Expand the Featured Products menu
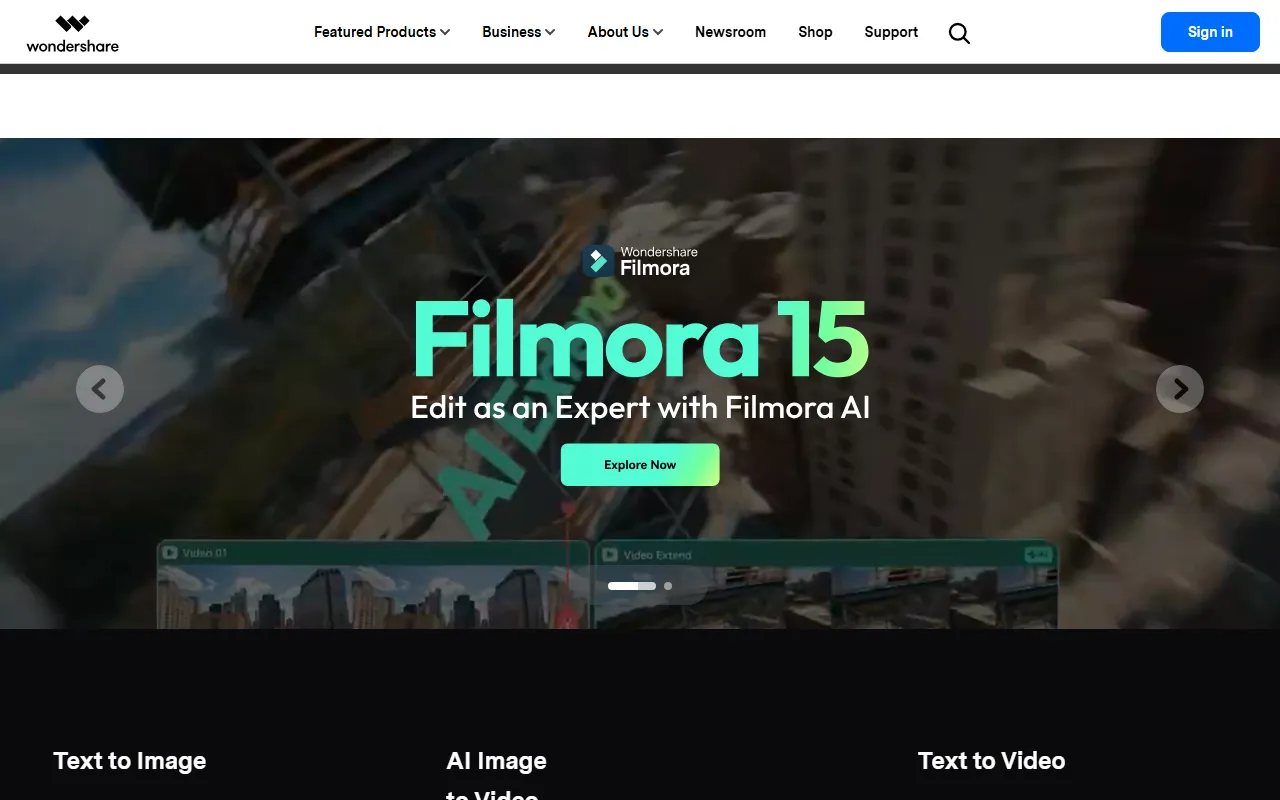The image size is (1280, 800). point(382,32)
